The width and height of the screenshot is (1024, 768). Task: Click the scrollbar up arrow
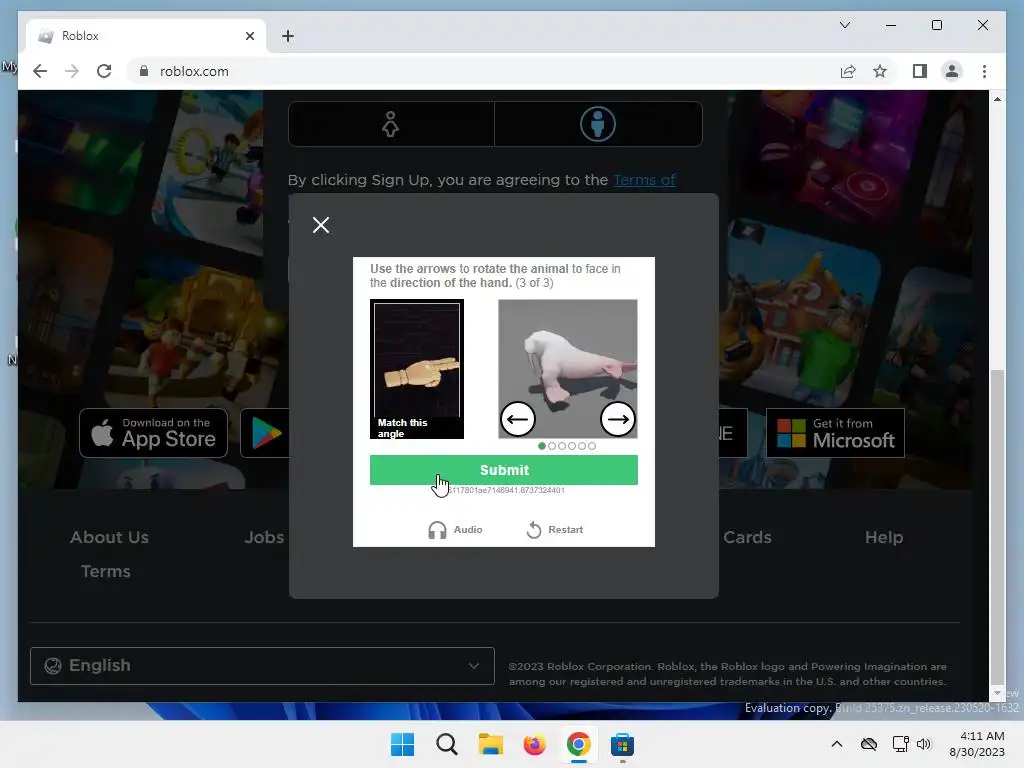click(997, 99)
